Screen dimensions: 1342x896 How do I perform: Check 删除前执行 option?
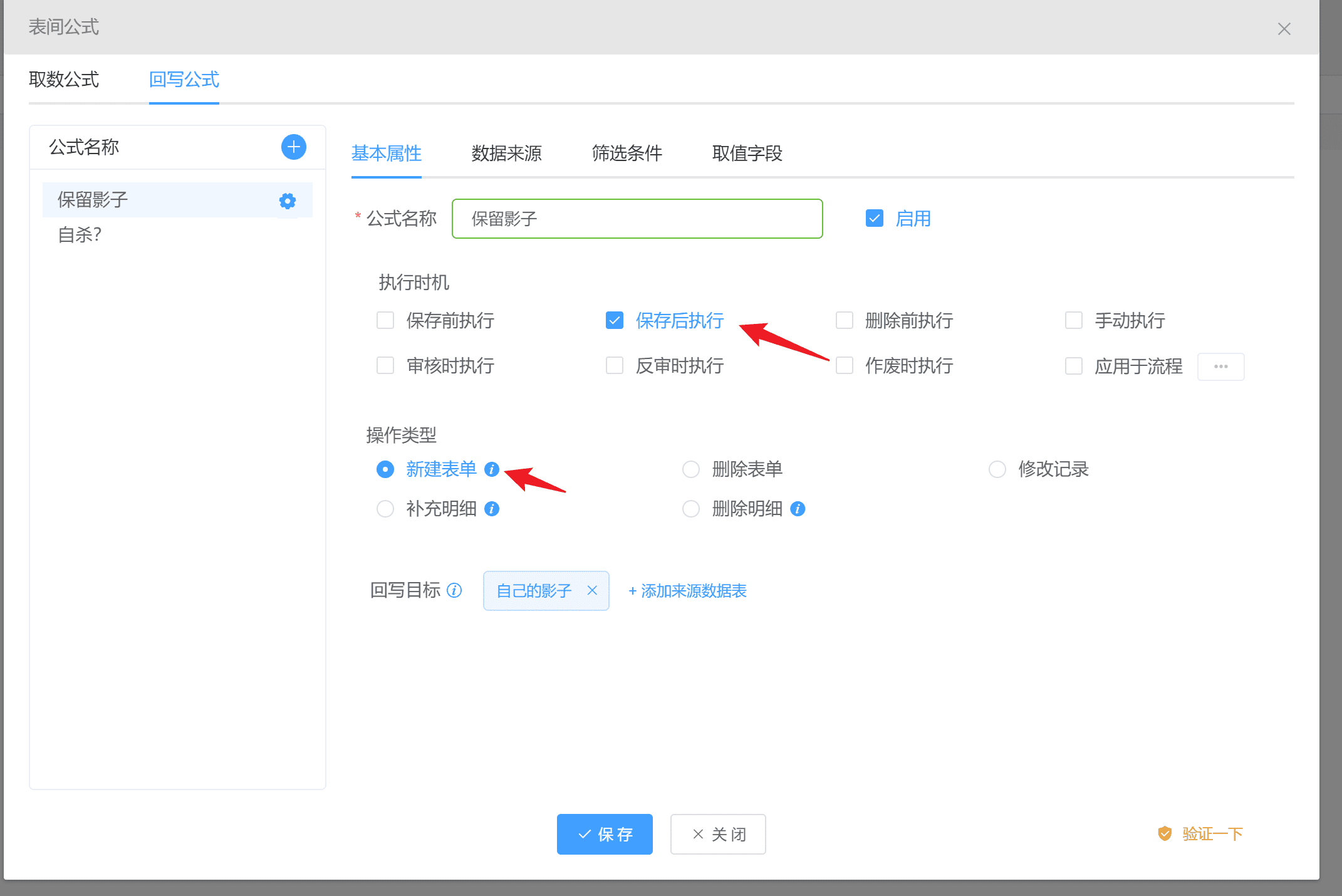click(x=845, y=320)
